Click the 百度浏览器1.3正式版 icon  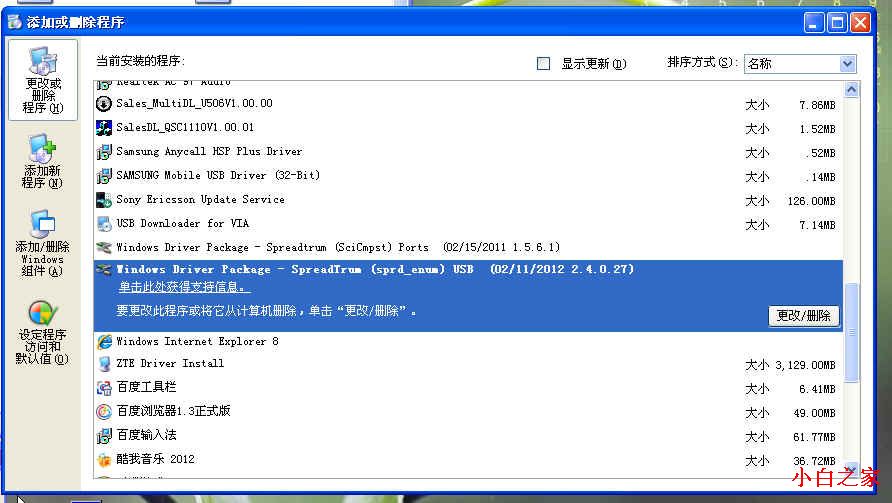coord(104,411)
